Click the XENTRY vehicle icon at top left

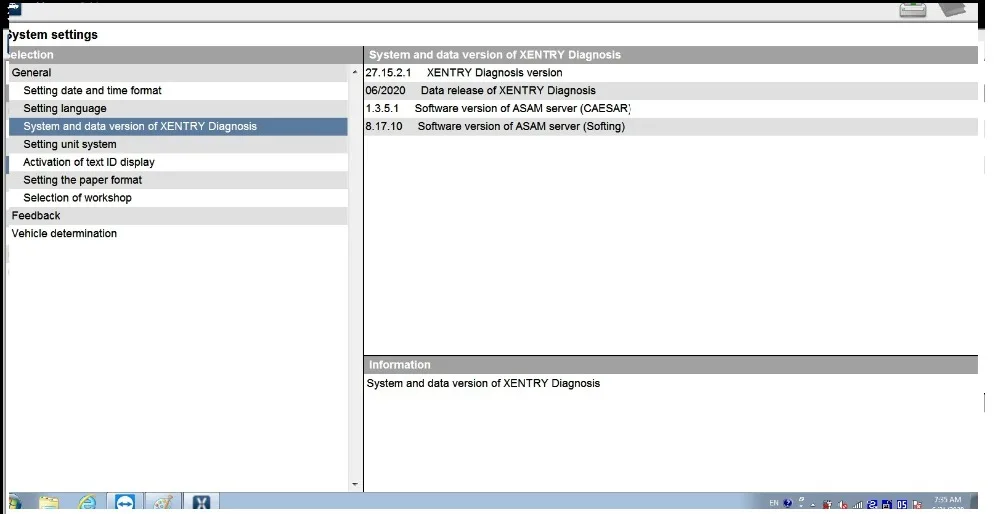coord(13,8)
